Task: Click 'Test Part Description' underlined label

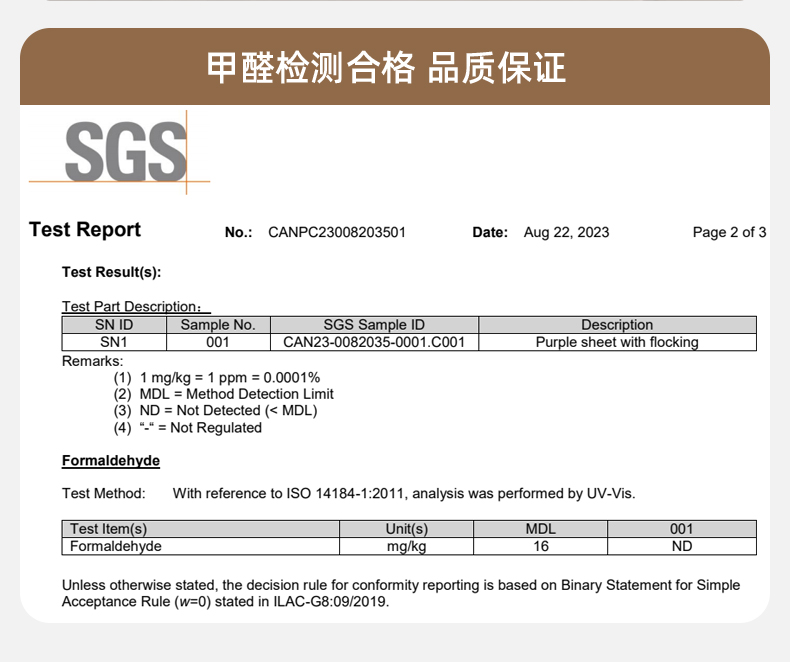Action: 136,306
